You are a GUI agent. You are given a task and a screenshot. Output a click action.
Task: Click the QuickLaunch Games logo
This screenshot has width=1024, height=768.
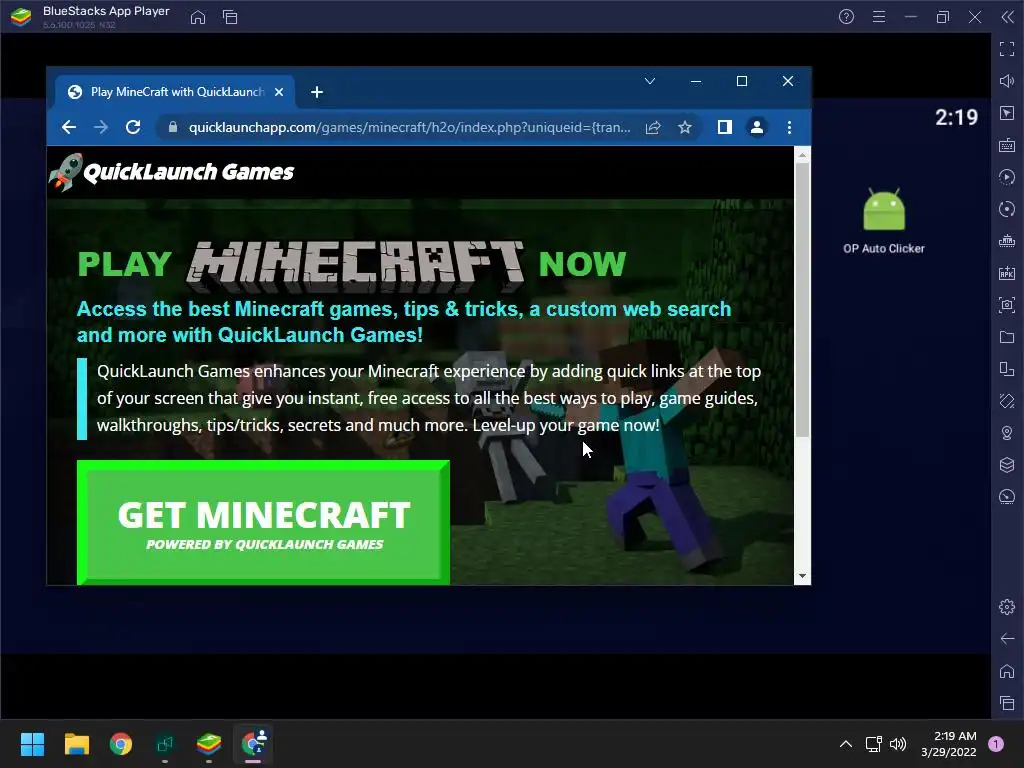coord(171,172)
